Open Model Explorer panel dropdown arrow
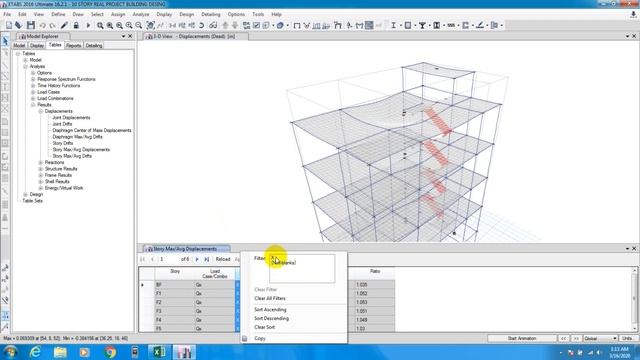640x360 pixels. (123, 36)
